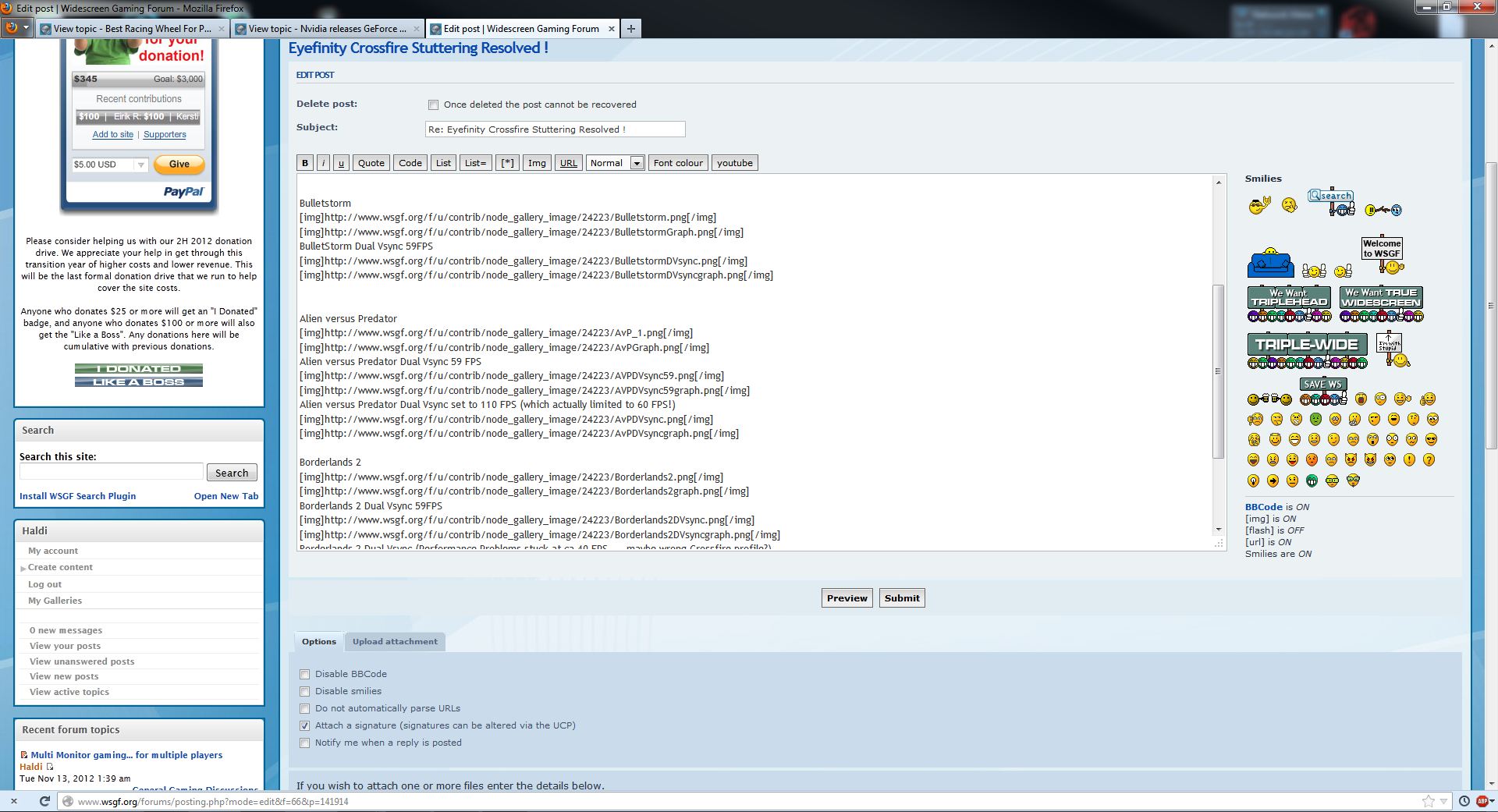
Task: Insert Img BBCode tag
Action: [537, 163]
